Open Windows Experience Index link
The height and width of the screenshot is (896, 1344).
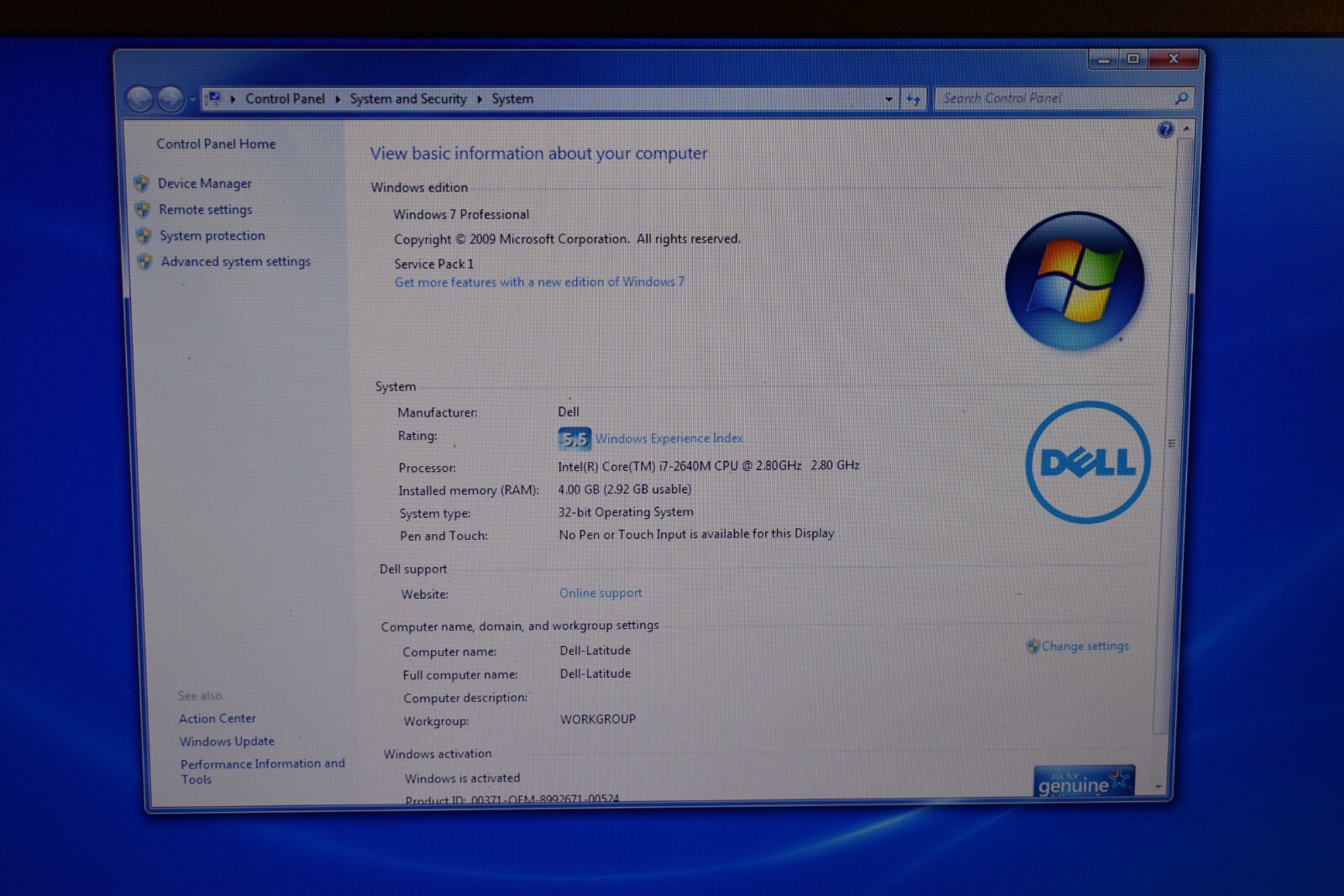click(x=669, y=438)
